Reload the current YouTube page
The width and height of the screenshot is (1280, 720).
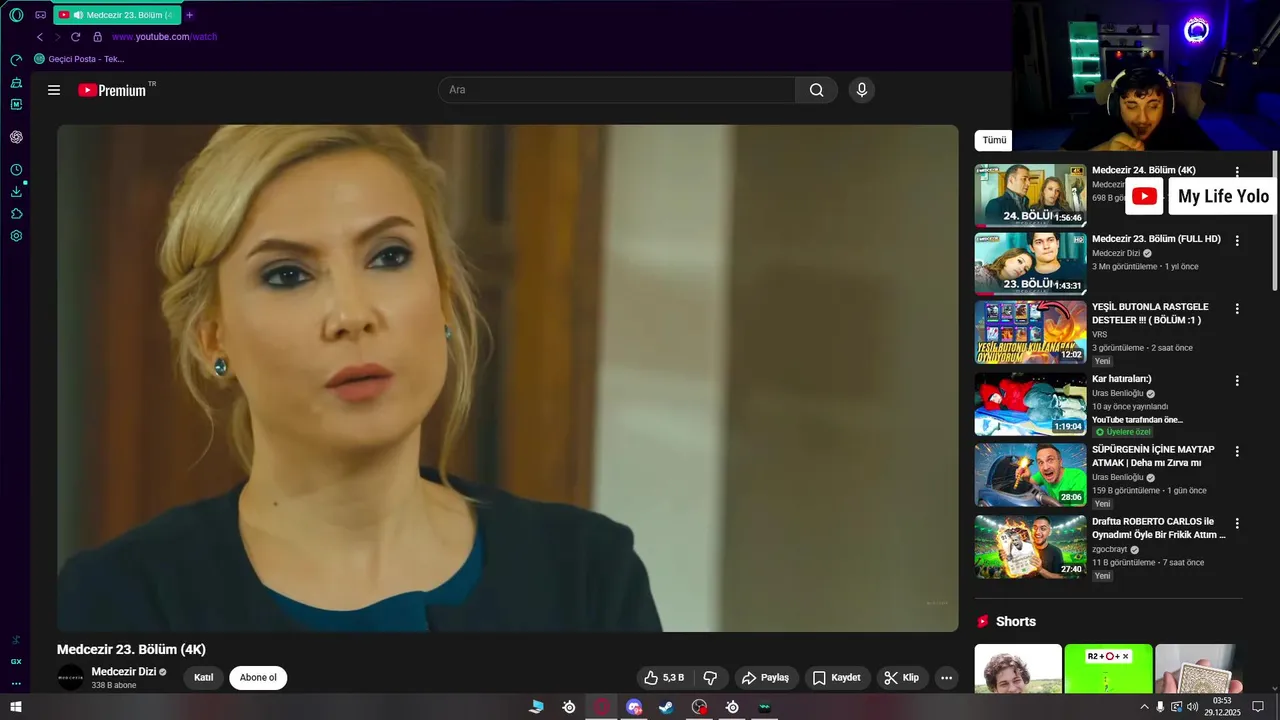[75, 37]
